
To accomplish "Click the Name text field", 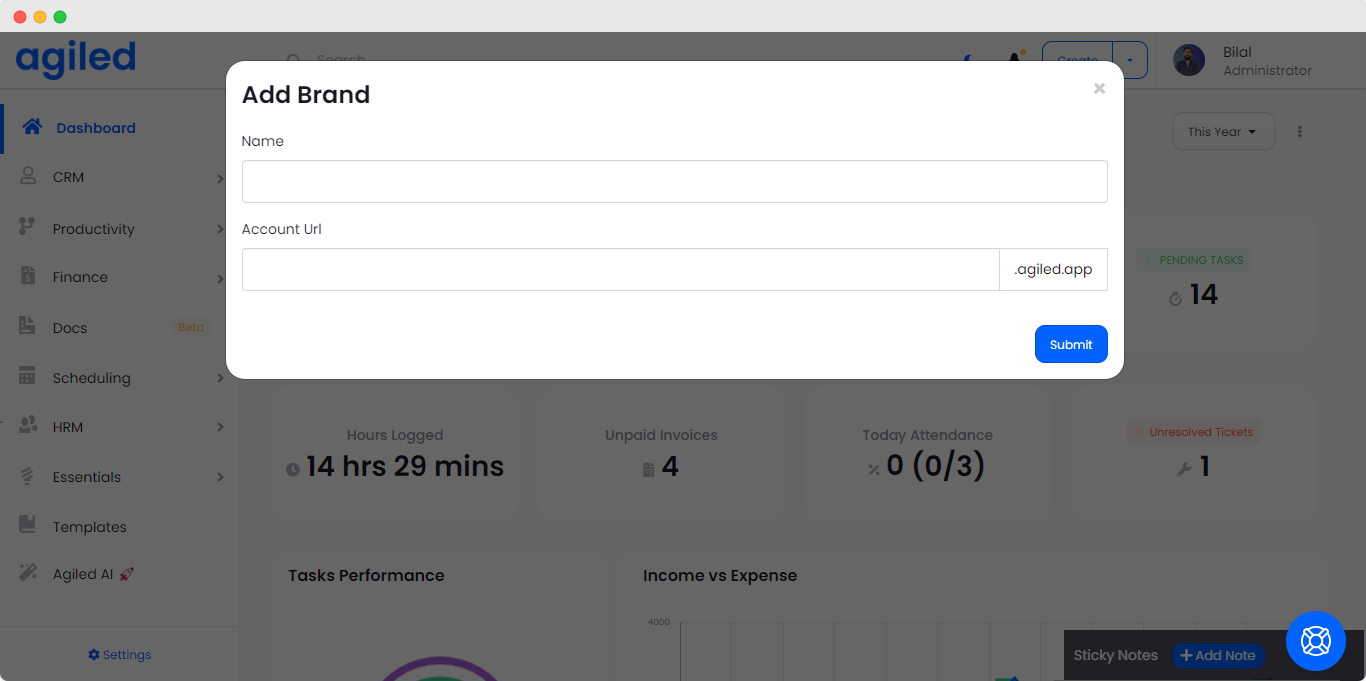I will 674,182.
